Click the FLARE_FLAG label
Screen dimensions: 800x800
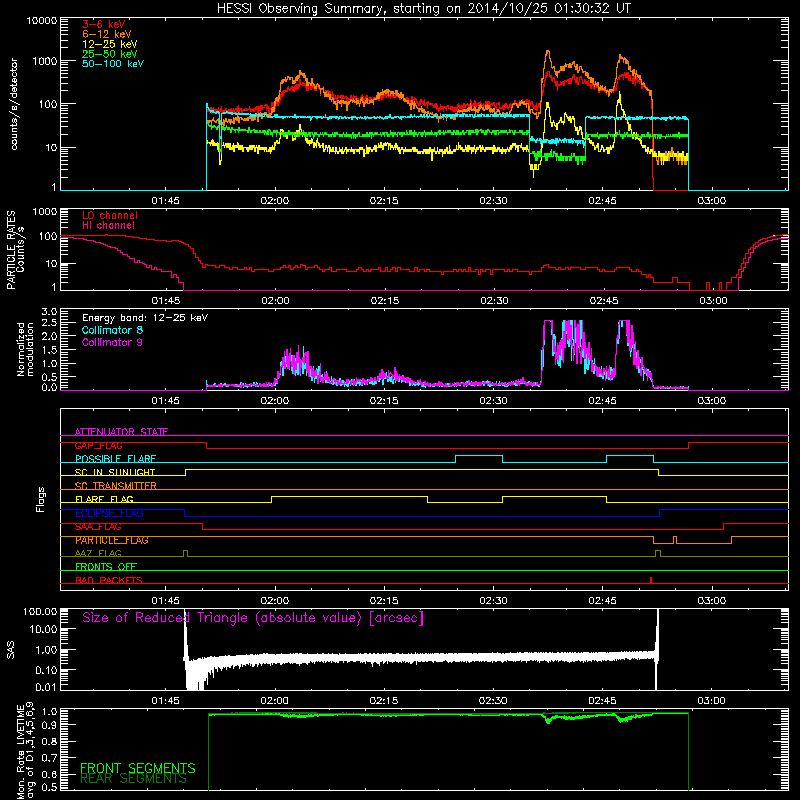104,499
